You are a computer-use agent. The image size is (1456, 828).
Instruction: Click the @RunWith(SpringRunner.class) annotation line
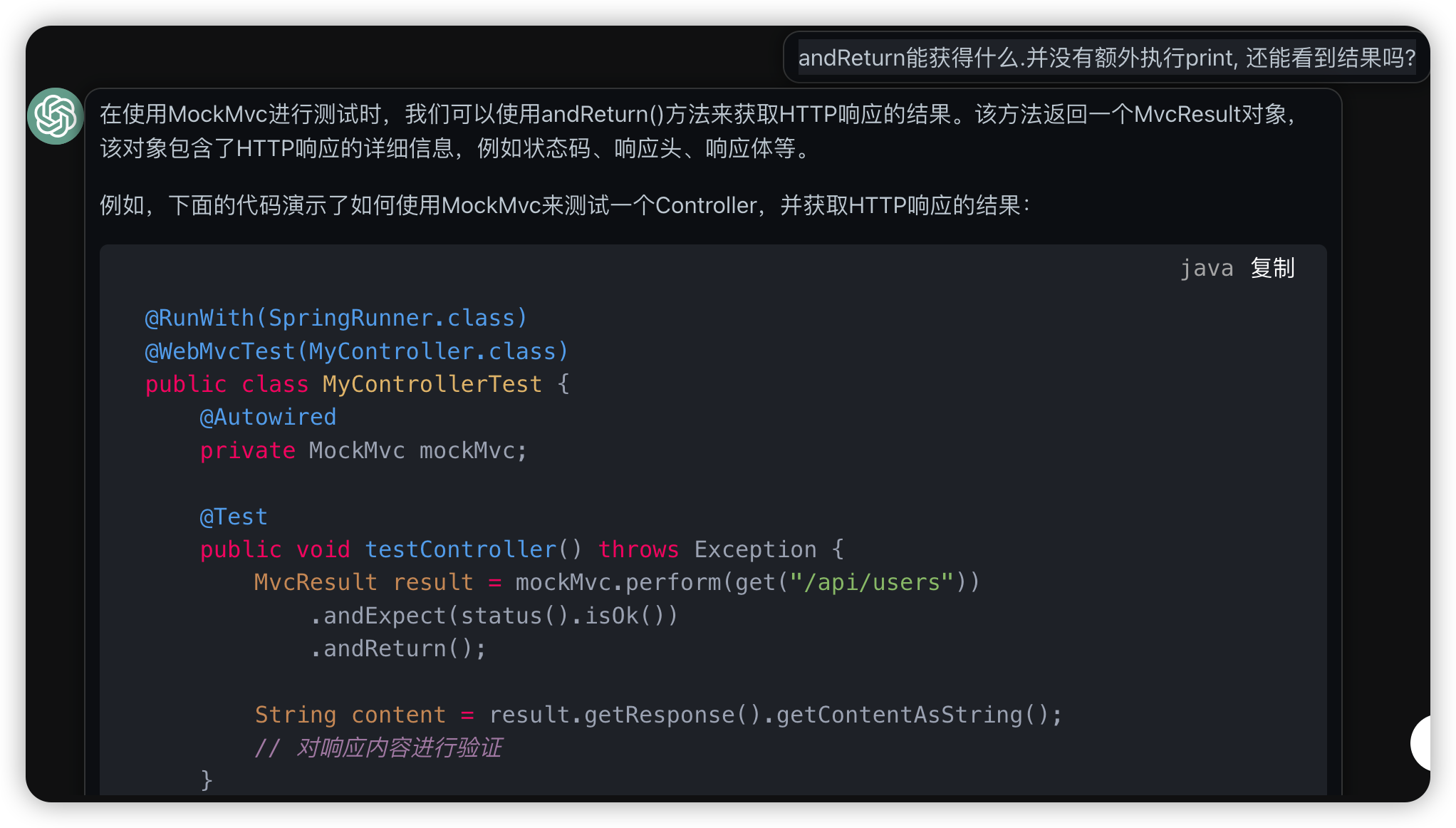(x=336, y=318)
